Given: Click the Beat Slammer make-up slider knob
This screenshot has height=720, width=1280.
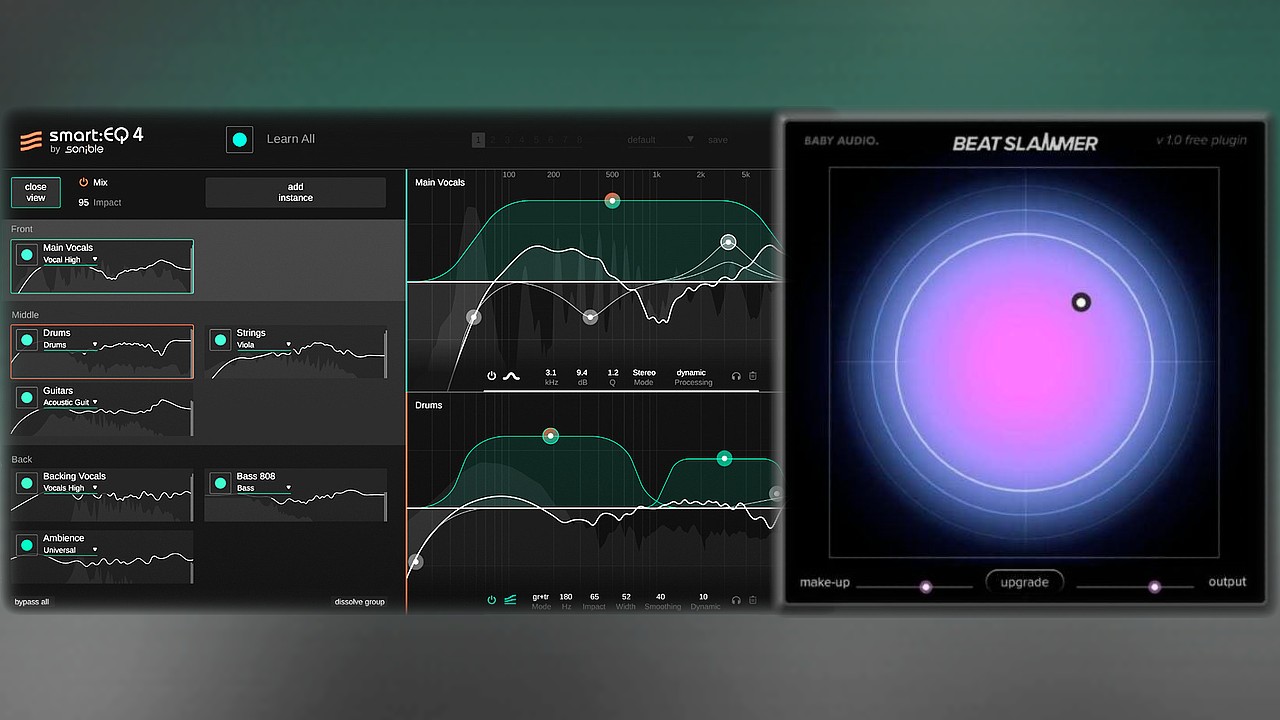Looking at the screenshot, I should pyautogui.click(x=926, y=587).
